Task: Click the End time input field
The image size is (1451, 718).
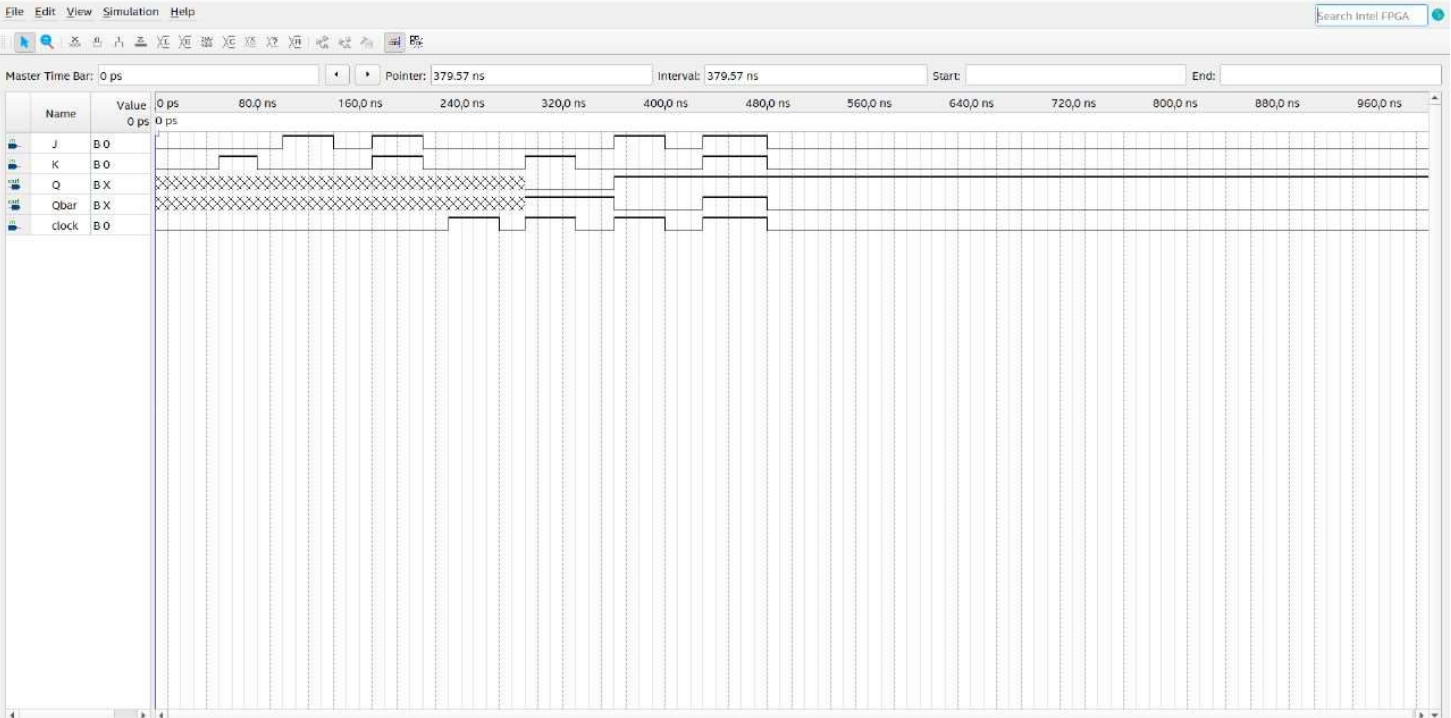Action: point(1330,73)
